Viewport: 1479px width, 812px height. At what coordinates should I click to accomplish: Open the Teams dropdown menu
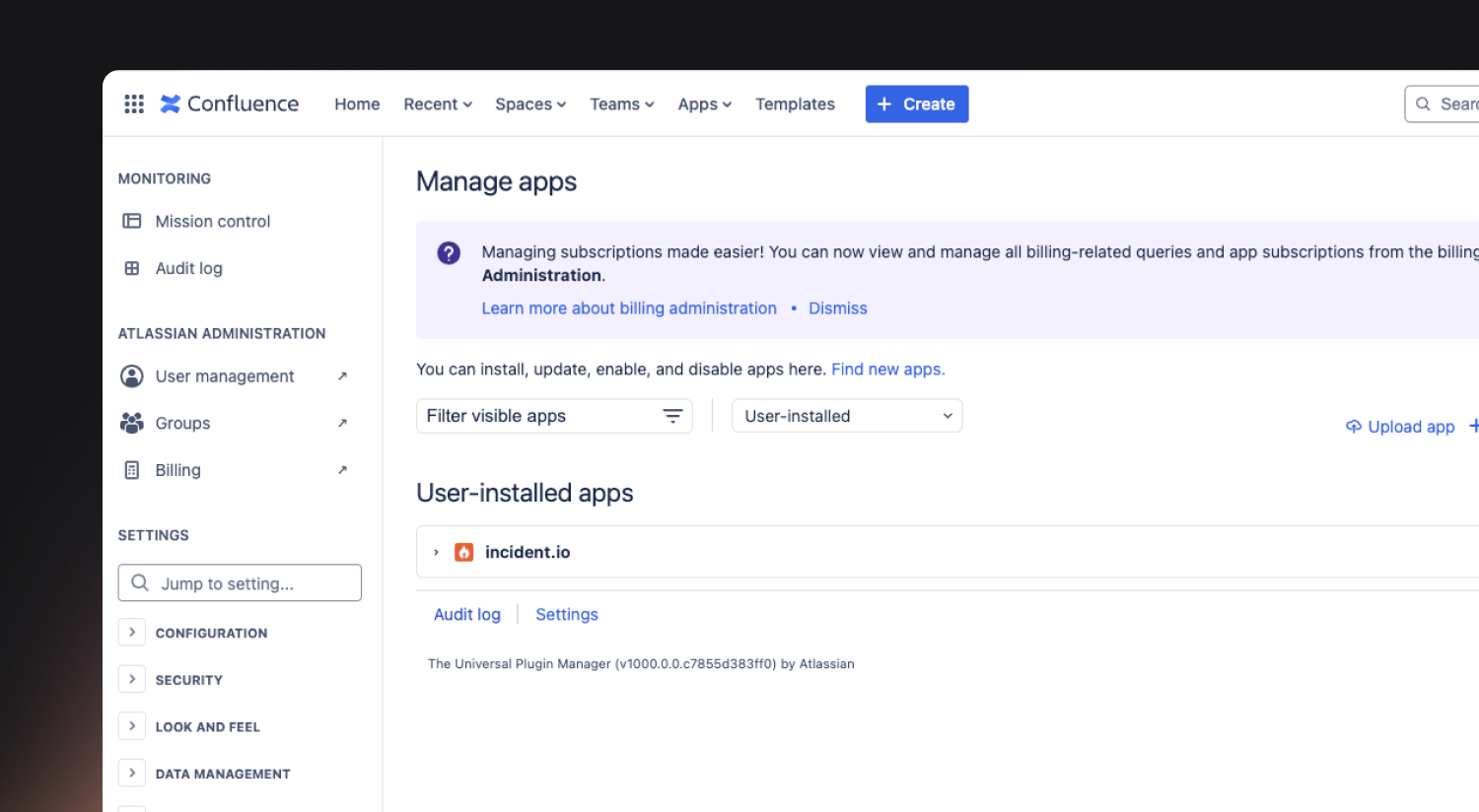[622, 103]
